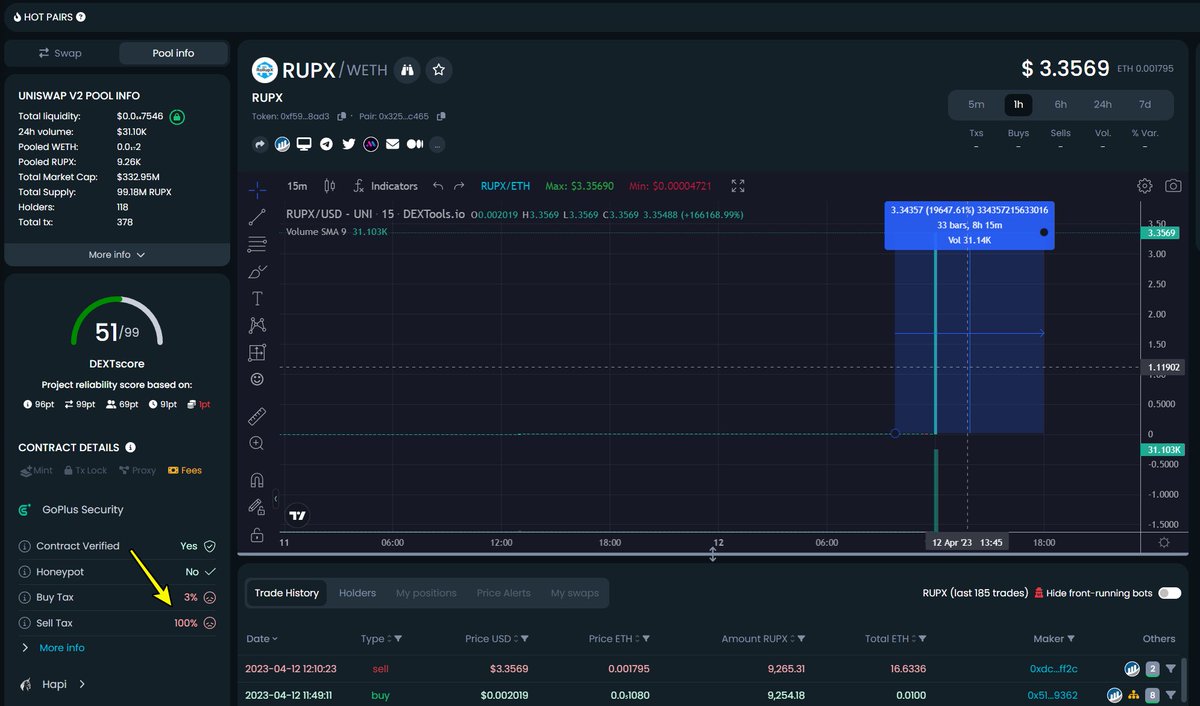The image size is (1200, 706).
Task: Select the 5m stats interval
Action: (x=976, y=104)
